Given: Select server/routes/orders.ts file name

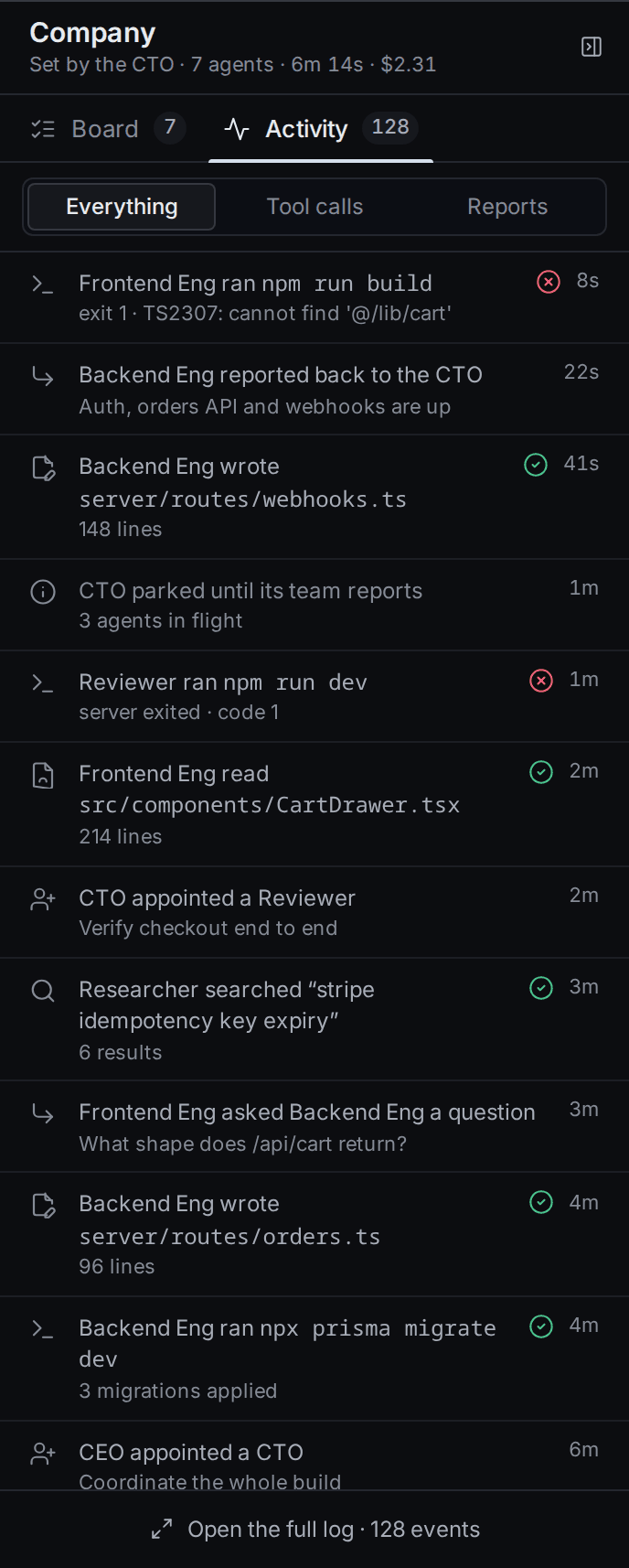Looking at the screenshot, I should 229,1237.
